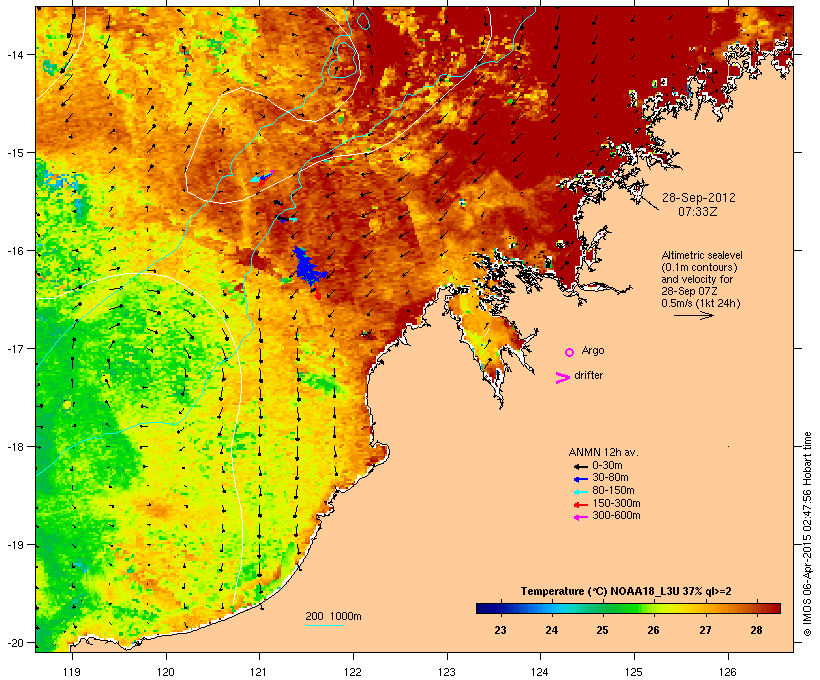This screenshot has height=680, width=820.
Task: Click the colorbar value 26
Action: [x=653, y=630]
